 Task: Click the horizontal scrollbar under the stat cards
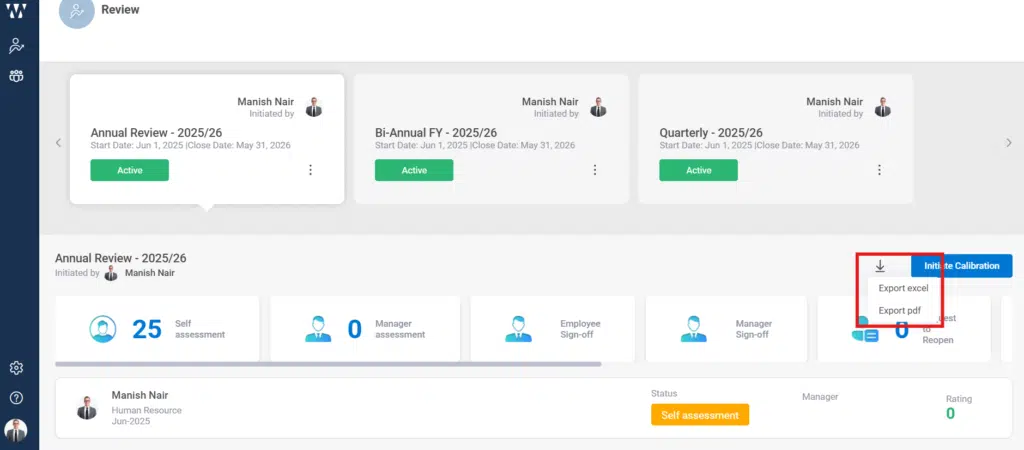coord(328,364)
